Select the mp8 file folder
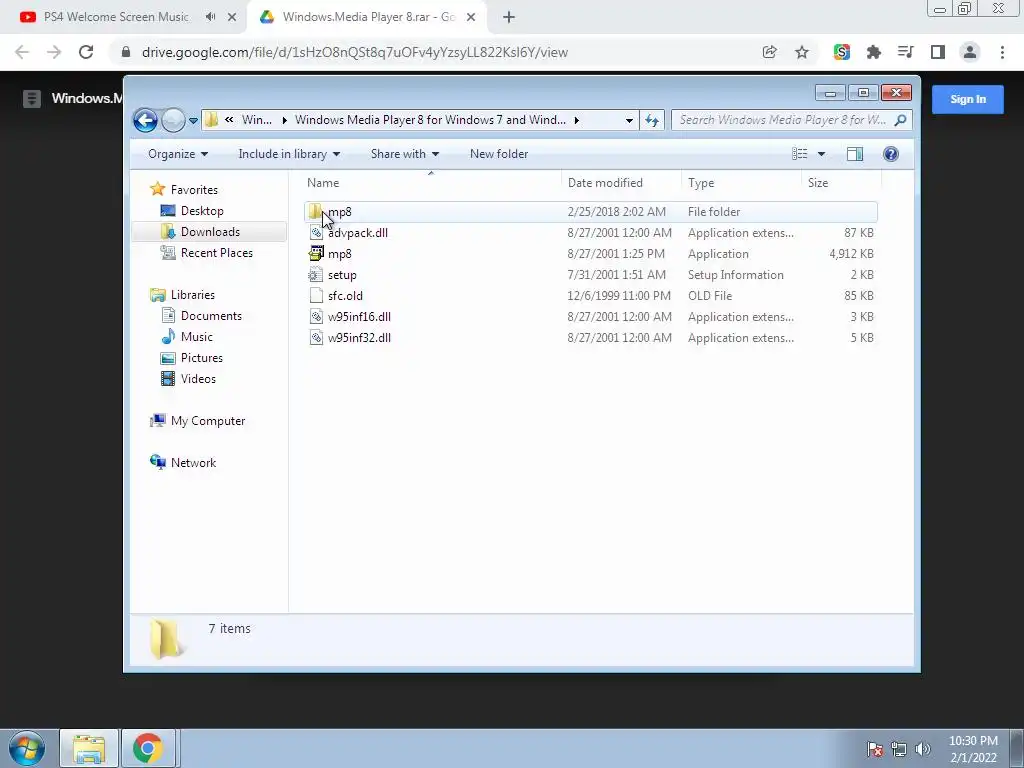The width and height of the screenshot is (1024, 768). click(x=590, y=212)
